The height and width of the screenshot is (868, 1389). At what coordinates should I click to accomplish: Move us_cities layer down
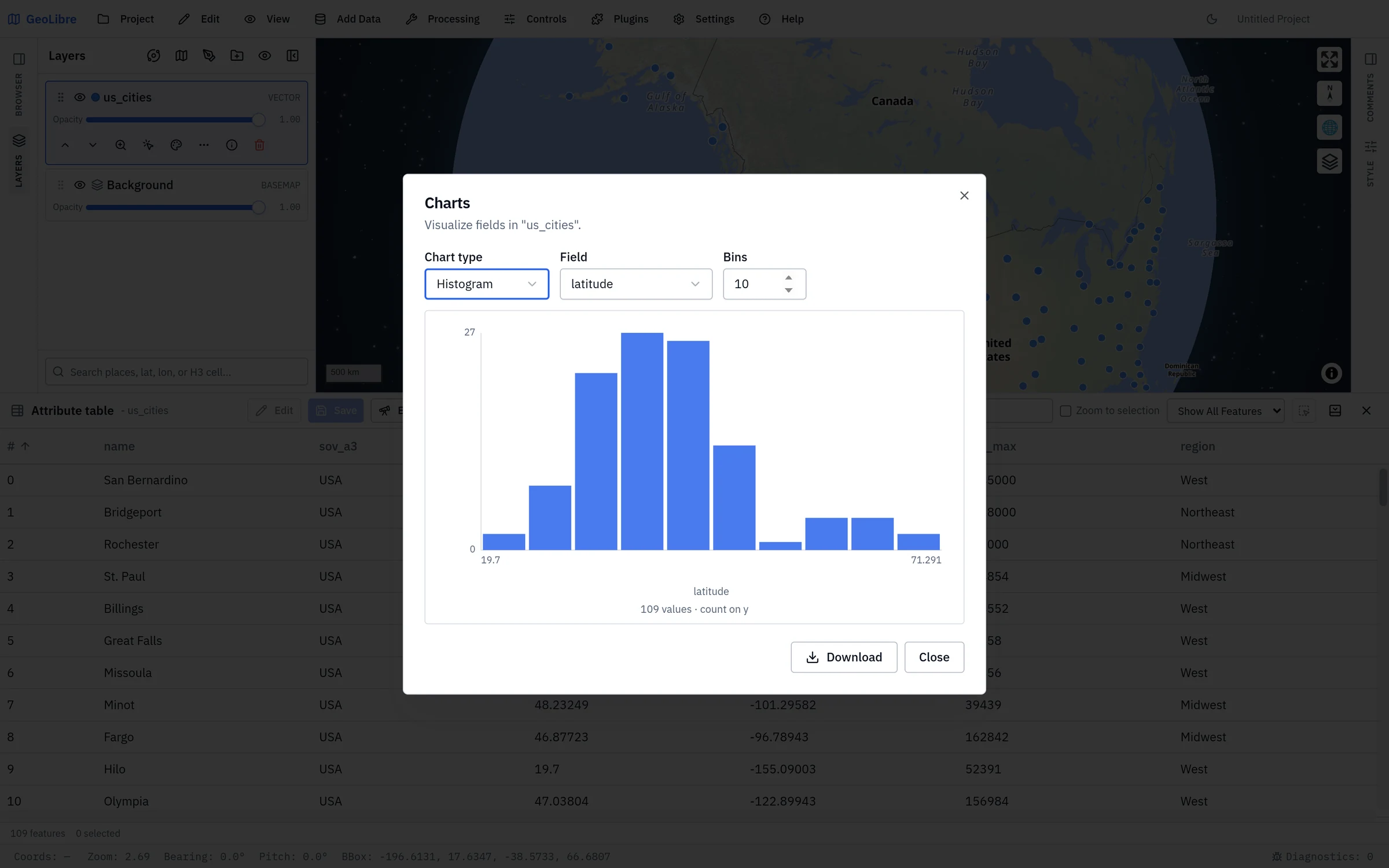tap(93, 145)
